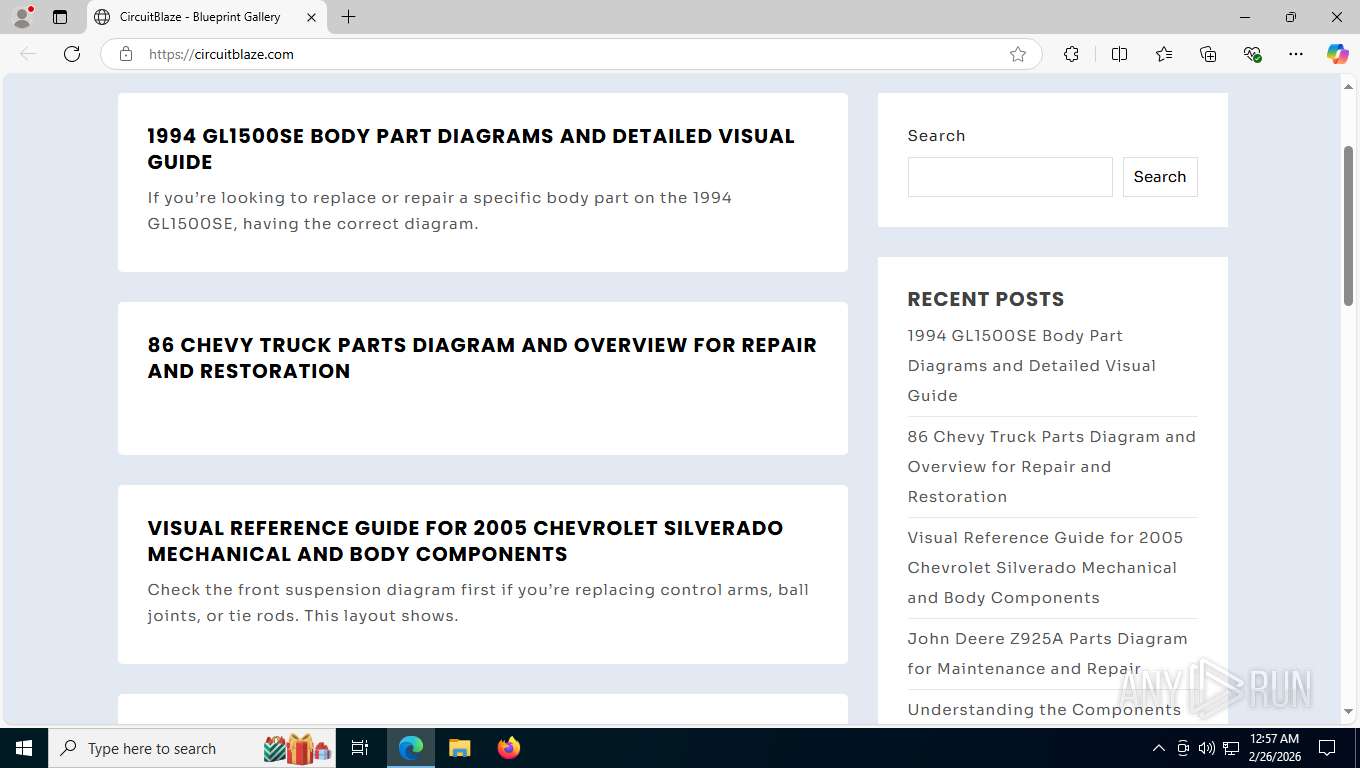Open the Collections icon

pos(1208,54)
